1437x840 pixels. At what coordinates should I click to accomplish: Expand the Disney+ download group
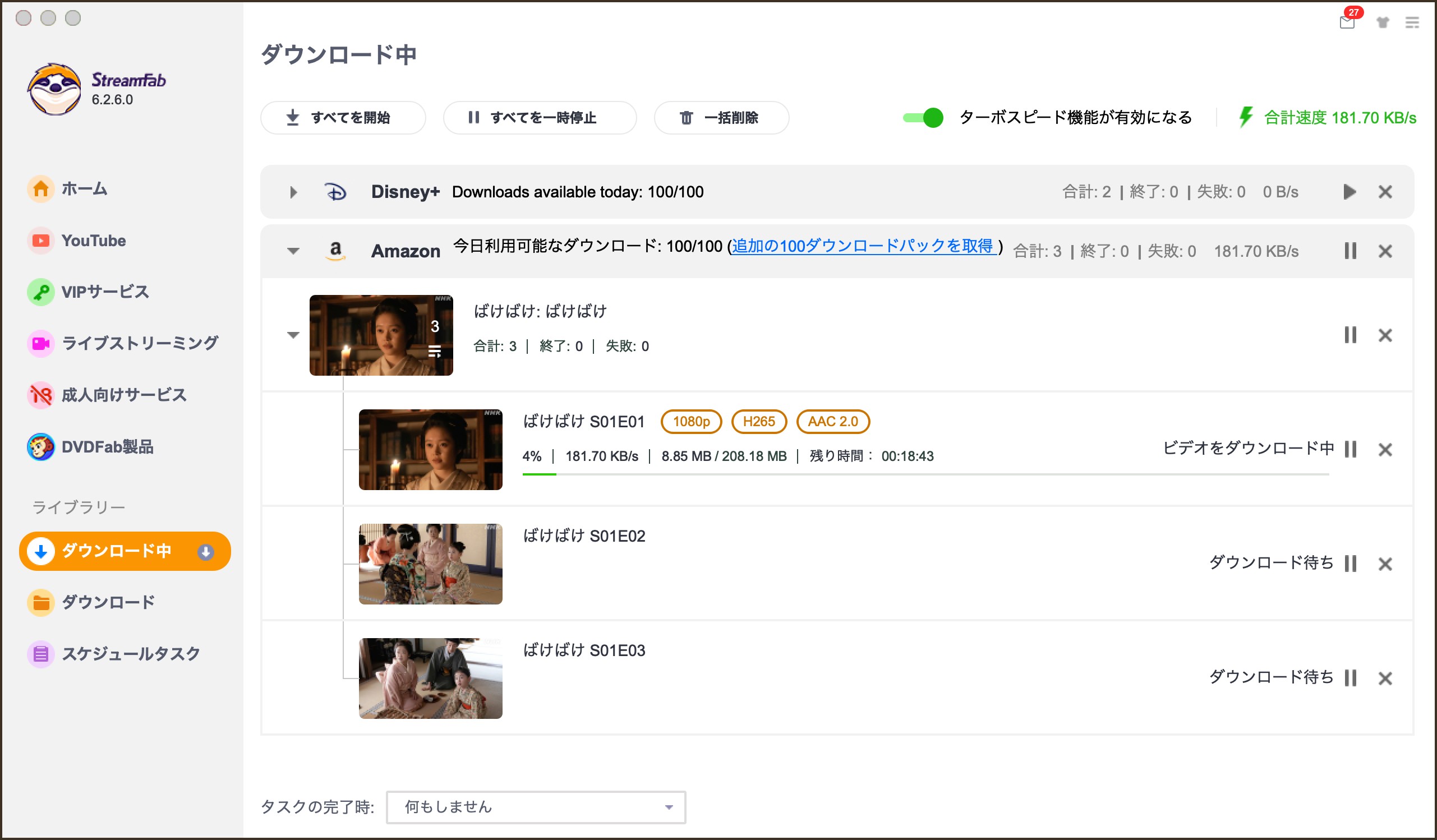click(293, 192)
